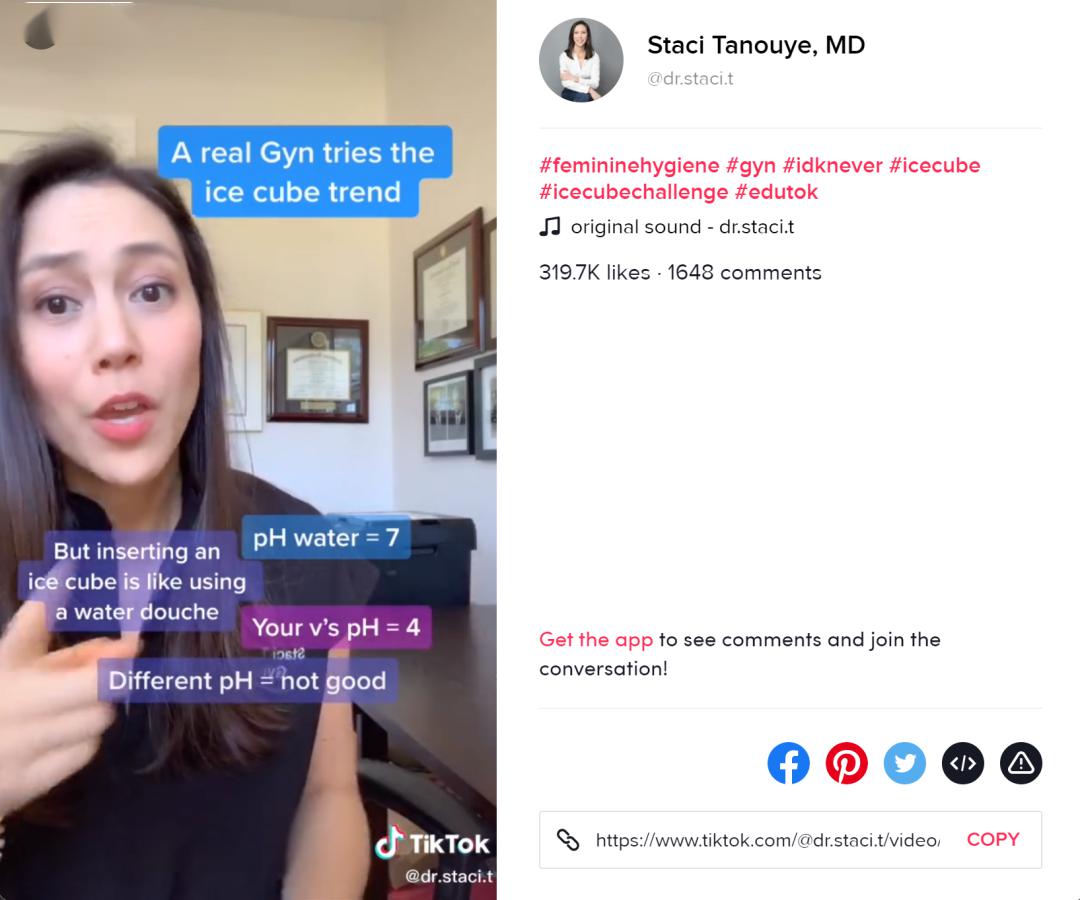The width and height of the screenshot is (1080, 900).
Task: Open original sound - dr.staci.t
Action: point(682,227)
